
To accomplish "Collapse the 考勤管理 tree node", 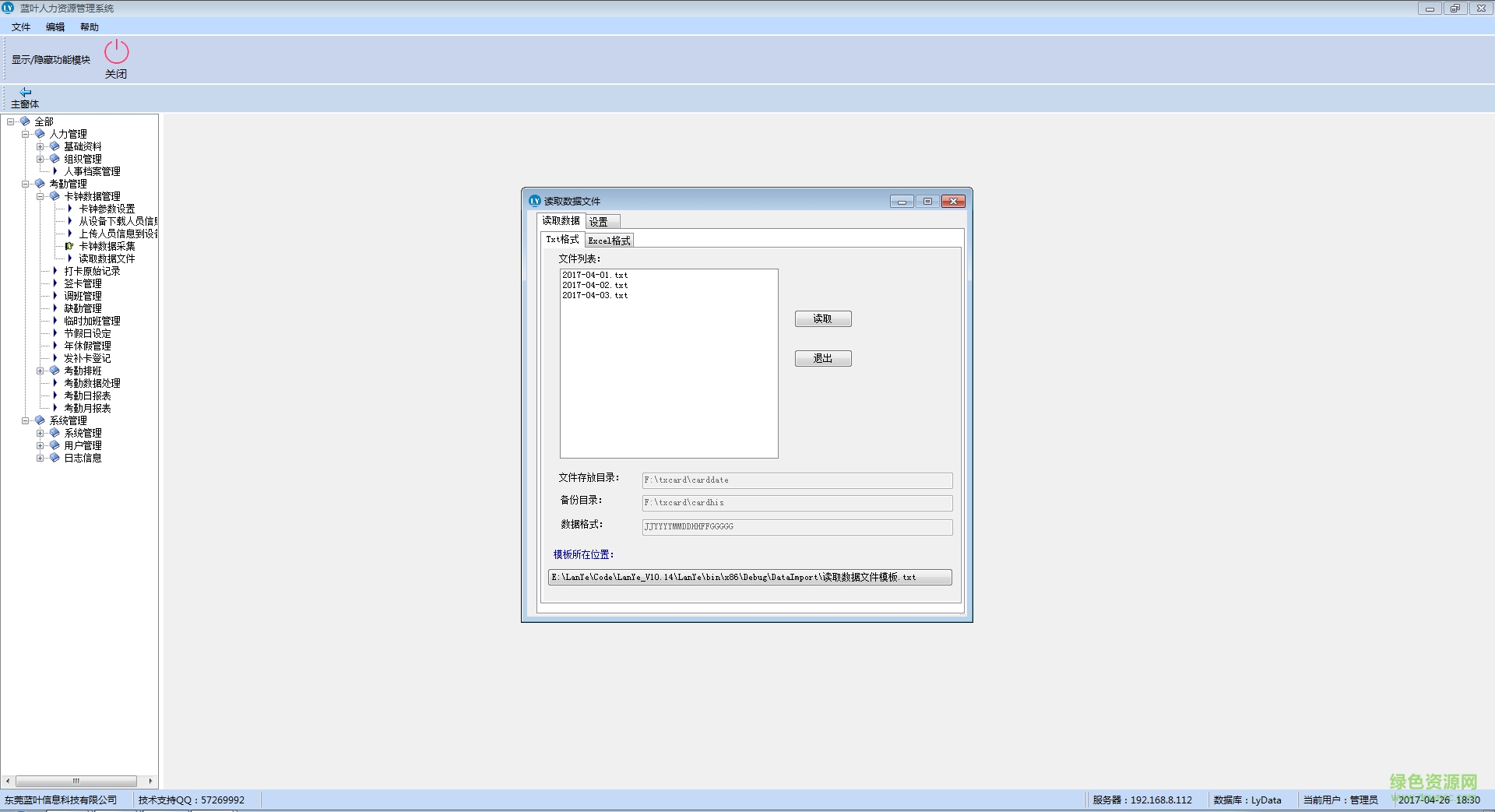I will [x=26, y=184].
